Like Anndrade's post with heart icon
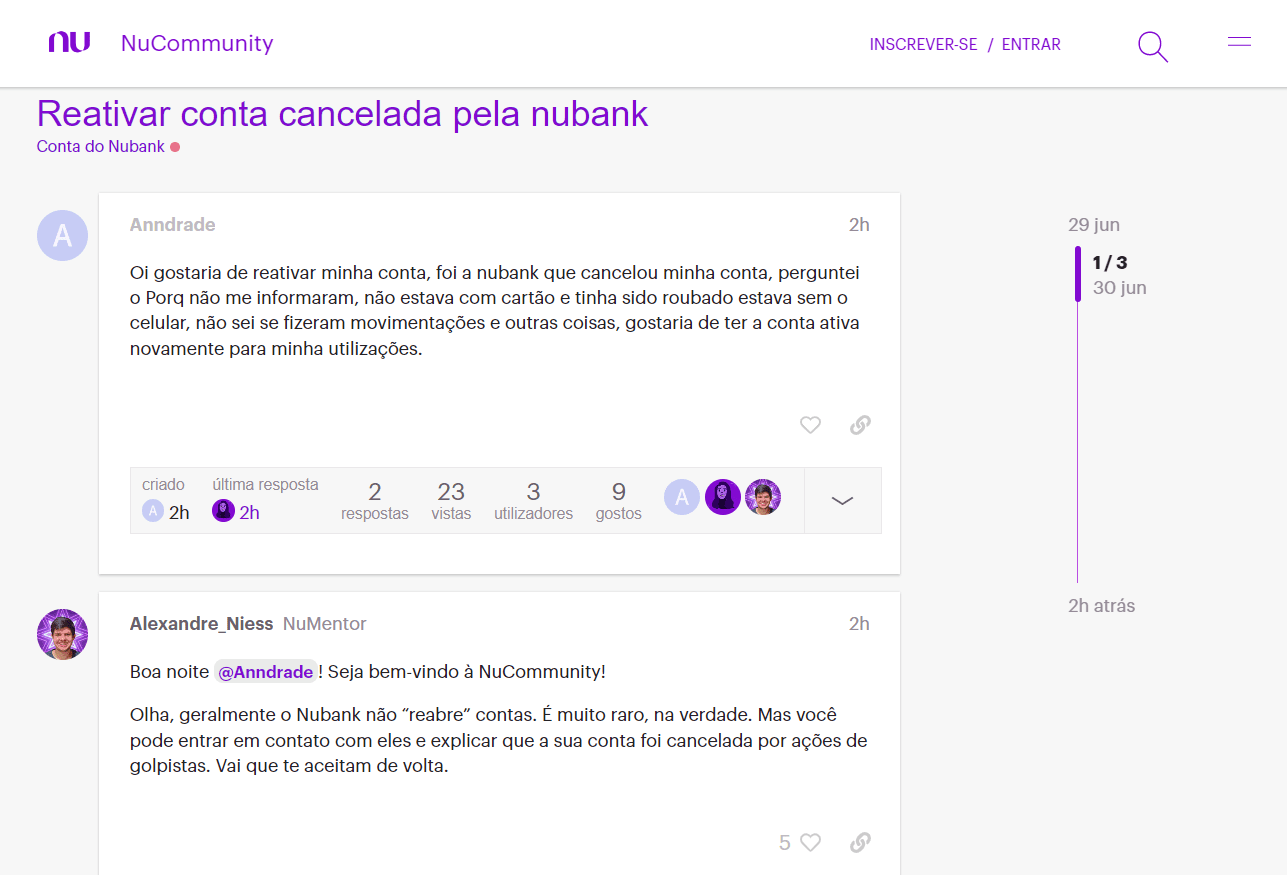 click(x=810, y=425)
